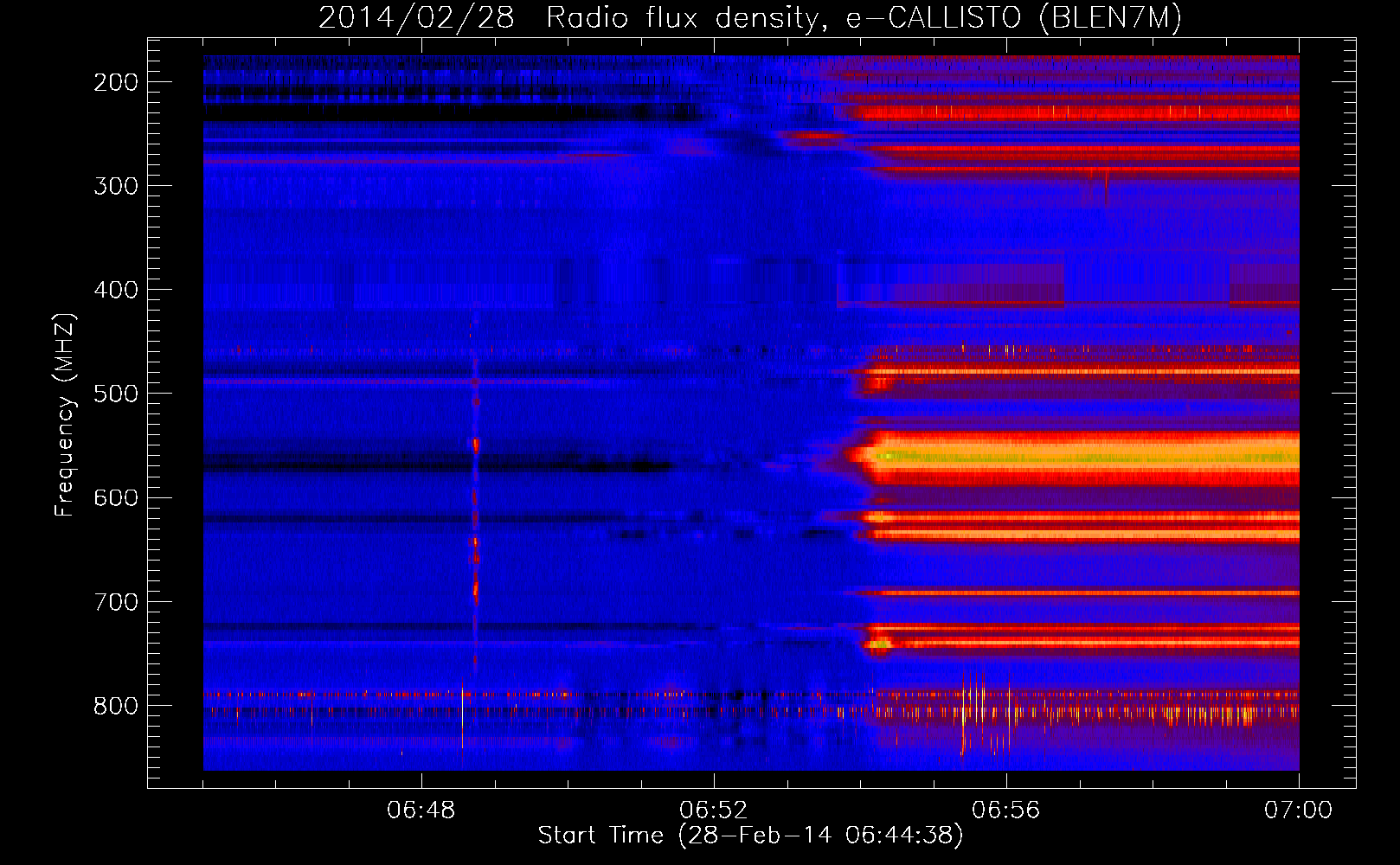This screenshot has height=865, width=1400.
Task: Click the 07:00 time tick label
Action: click(1299, 811)
